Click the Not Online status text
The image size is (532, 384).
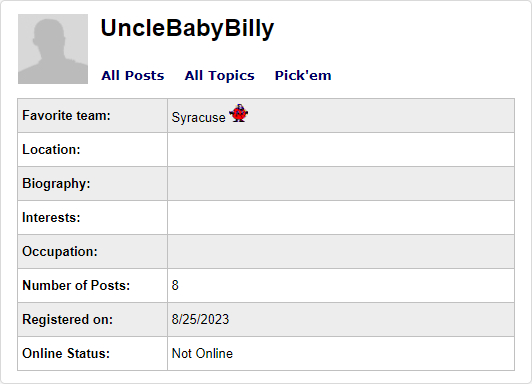click(x=203, y=353)
